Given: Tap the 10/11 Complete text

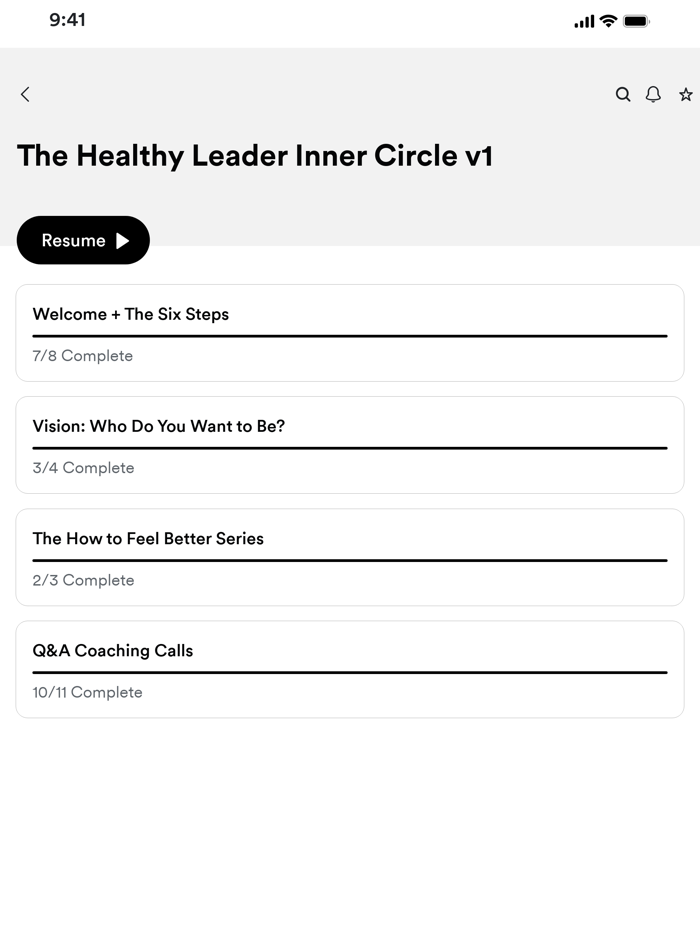Looking at the screenshot, I should [87, 691].
